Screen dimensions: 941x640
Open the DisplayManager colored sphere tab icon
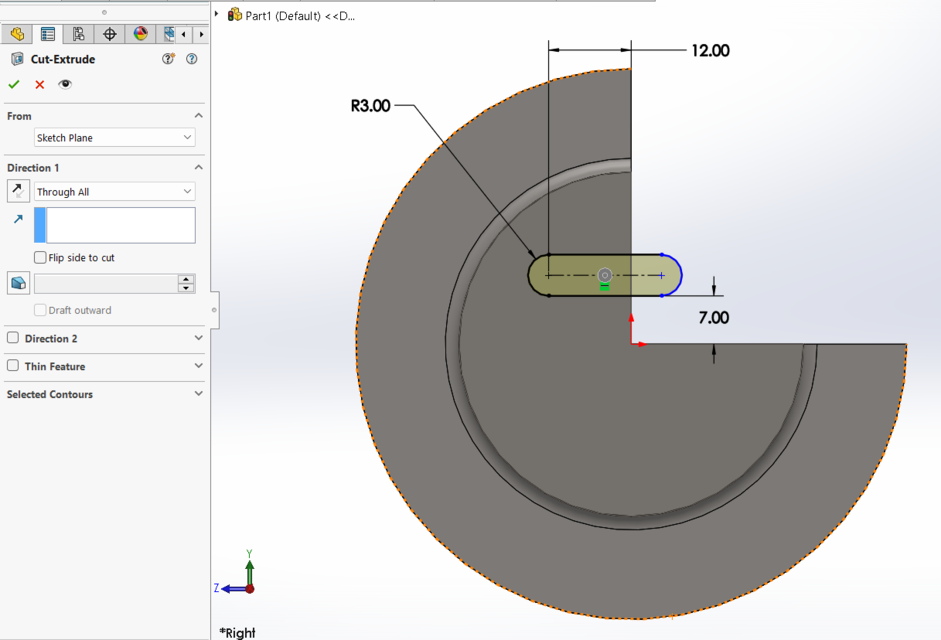(x=139, y=34)
